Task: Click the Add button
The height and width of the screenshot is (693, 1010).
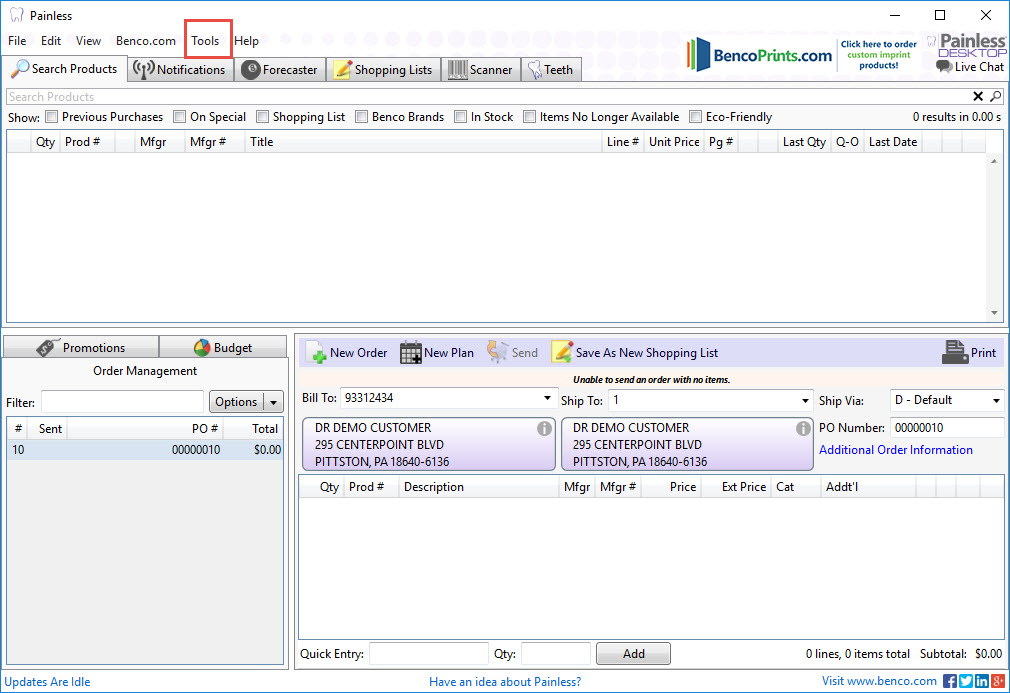Action: tap(633, 654)
